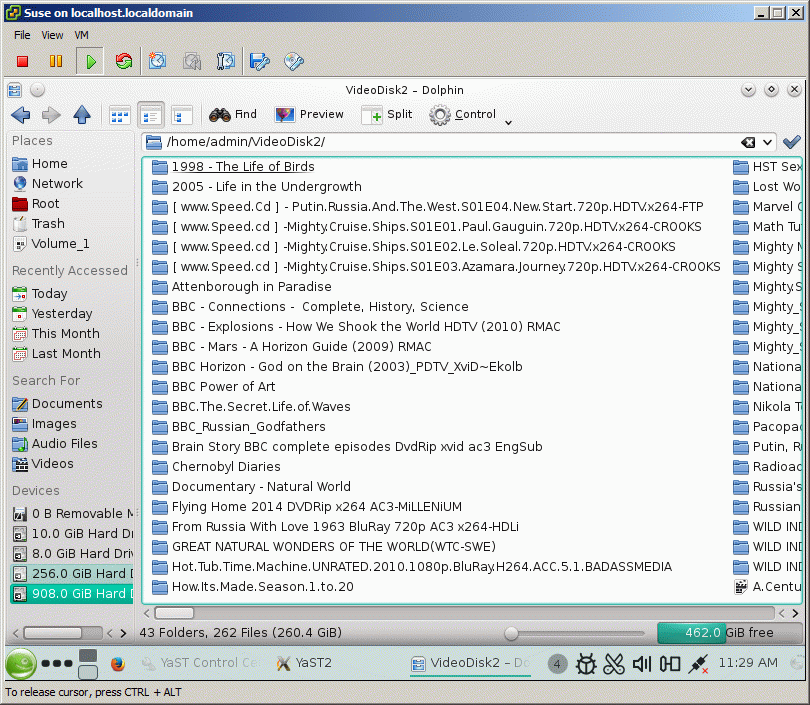Image resolution: width=810 pixels, height=705 pixels.
Task: Open the openSUSE application launcher
Action: 21,663
